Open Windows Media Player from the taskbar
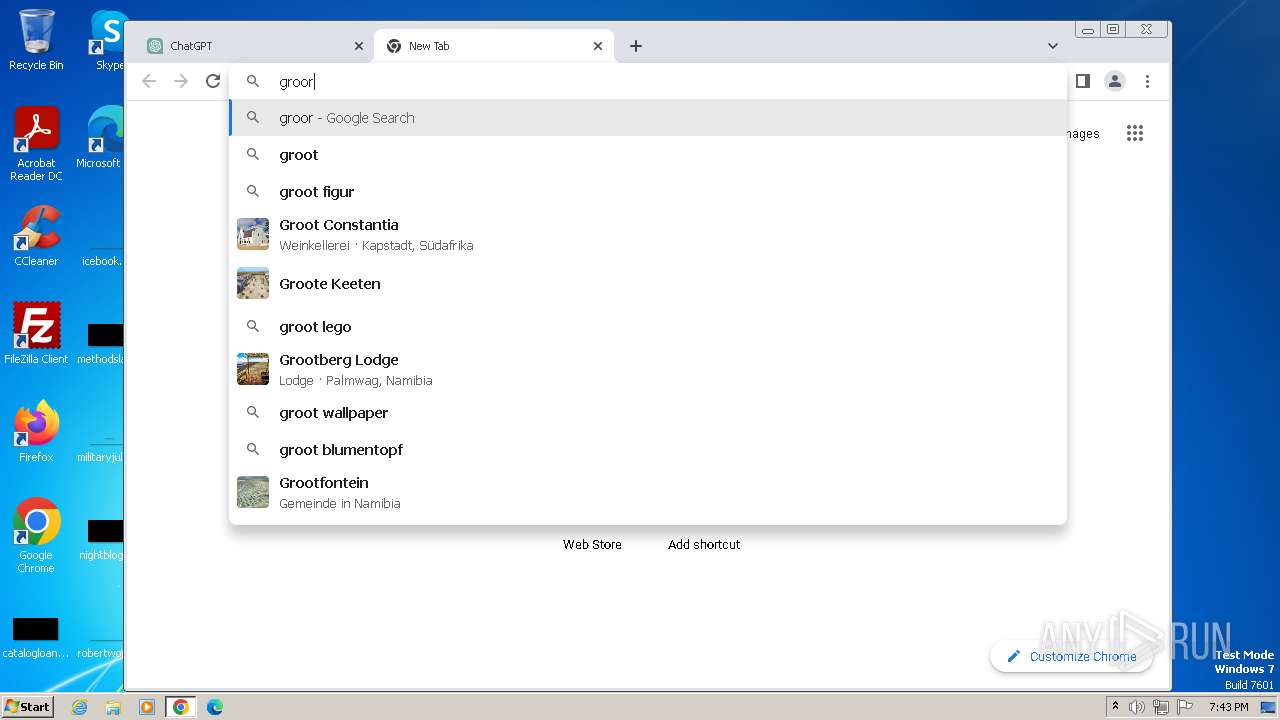Screen dimensions: 1280x720 pos(147,707)
